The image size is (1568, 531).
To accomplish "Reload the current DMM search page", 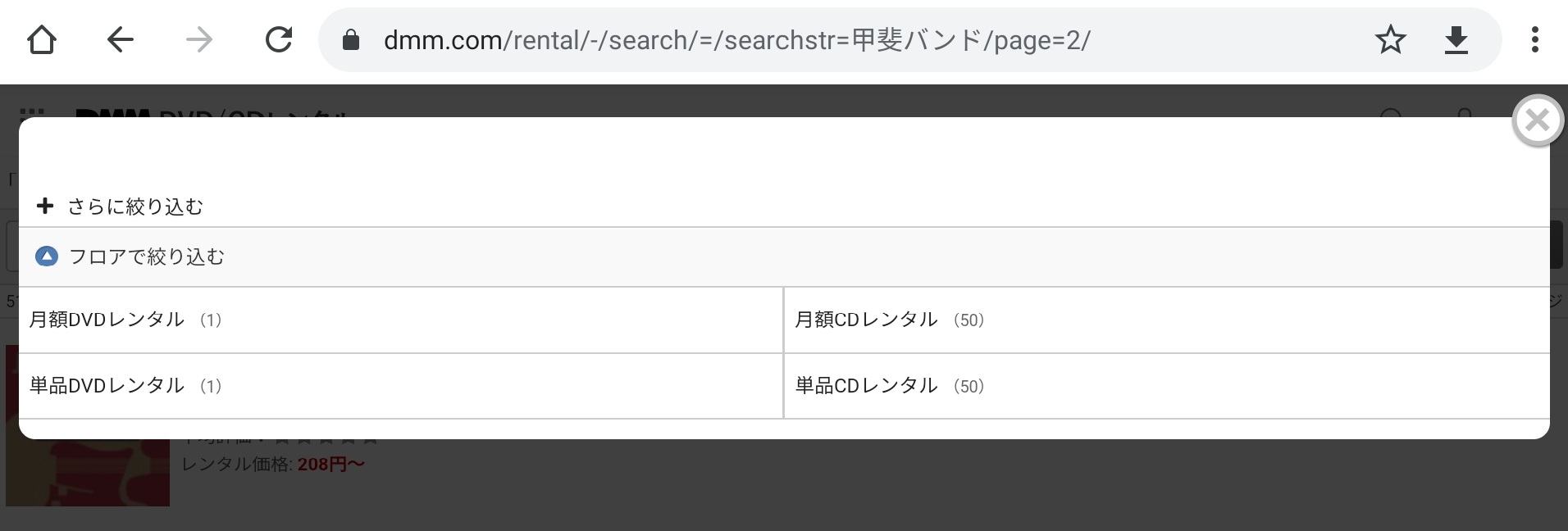I will pos(279,39).
